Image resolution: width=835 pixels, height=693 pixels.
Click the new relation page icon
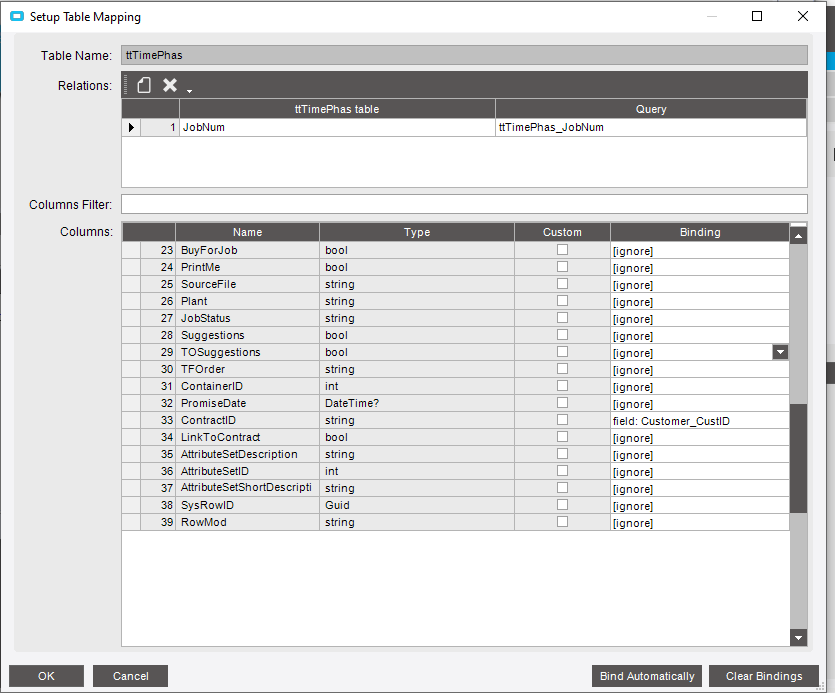[x=144, y=85]
